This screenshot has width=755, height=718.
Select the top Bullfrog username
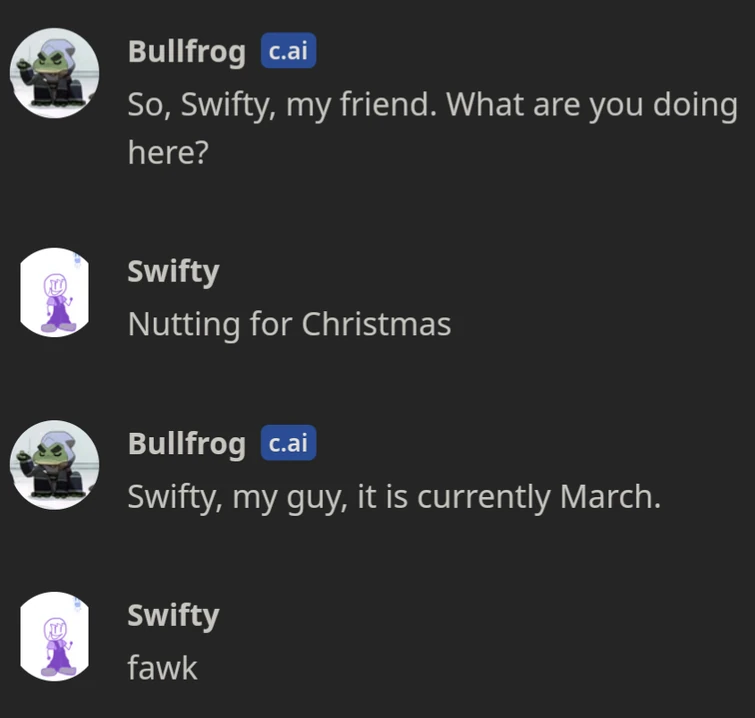click(x=186, y=52)
